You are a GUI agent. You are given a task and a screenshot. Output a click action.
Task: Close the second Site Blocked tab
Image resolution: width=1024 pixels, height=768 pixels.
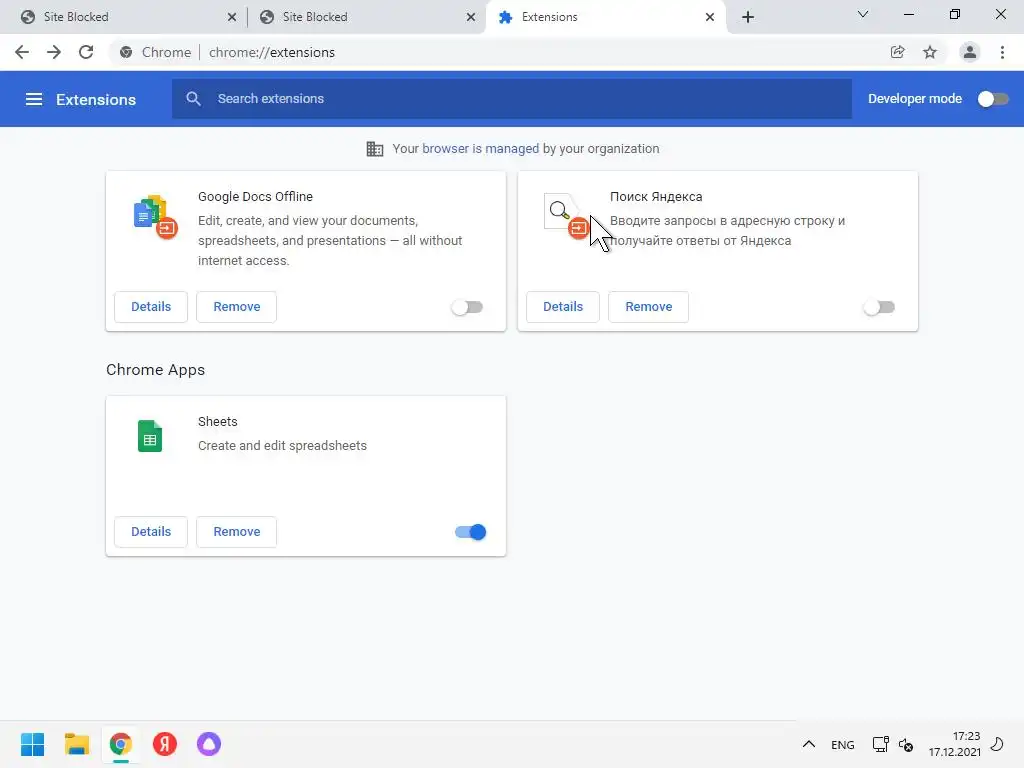tap(471, 17)
